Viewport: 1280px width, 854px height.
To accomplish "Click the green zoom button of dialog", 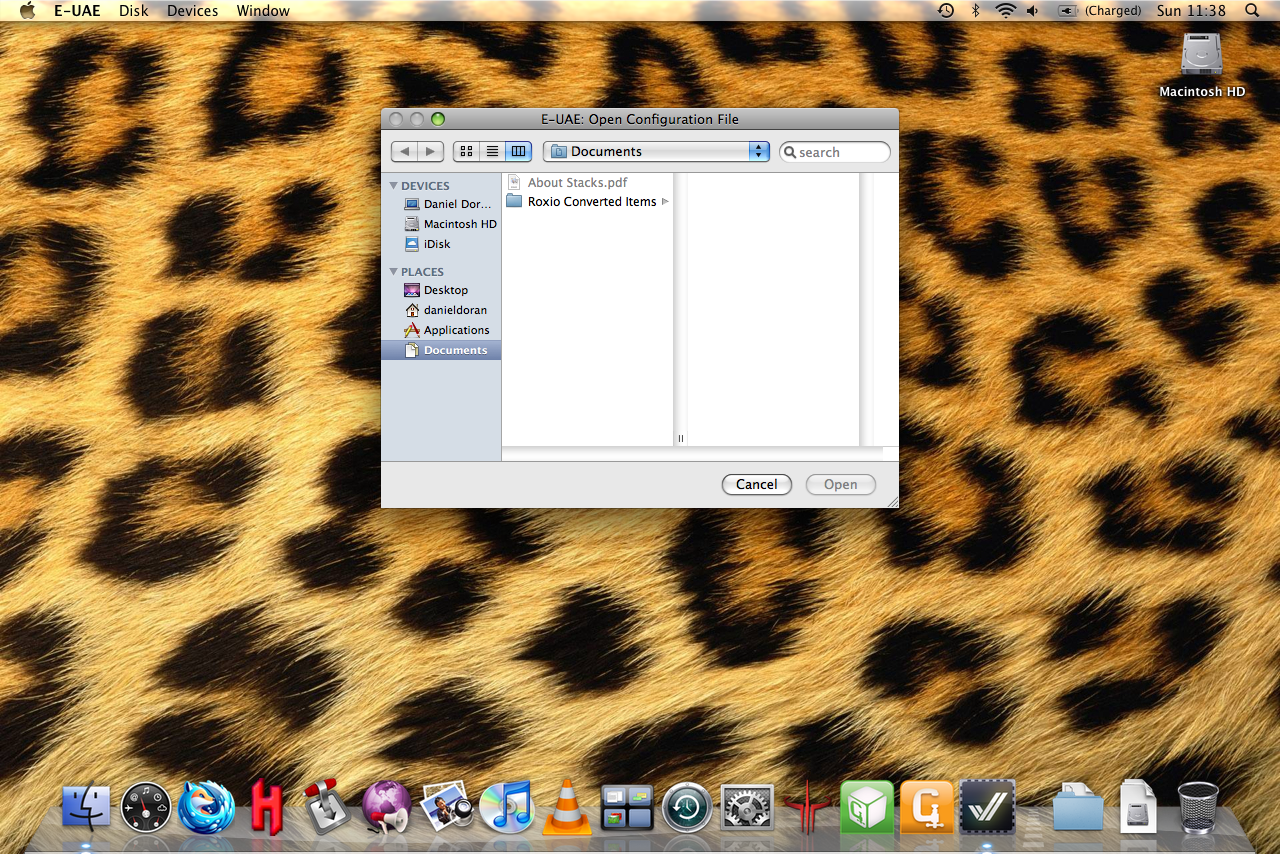I will (x=438, y=119).
